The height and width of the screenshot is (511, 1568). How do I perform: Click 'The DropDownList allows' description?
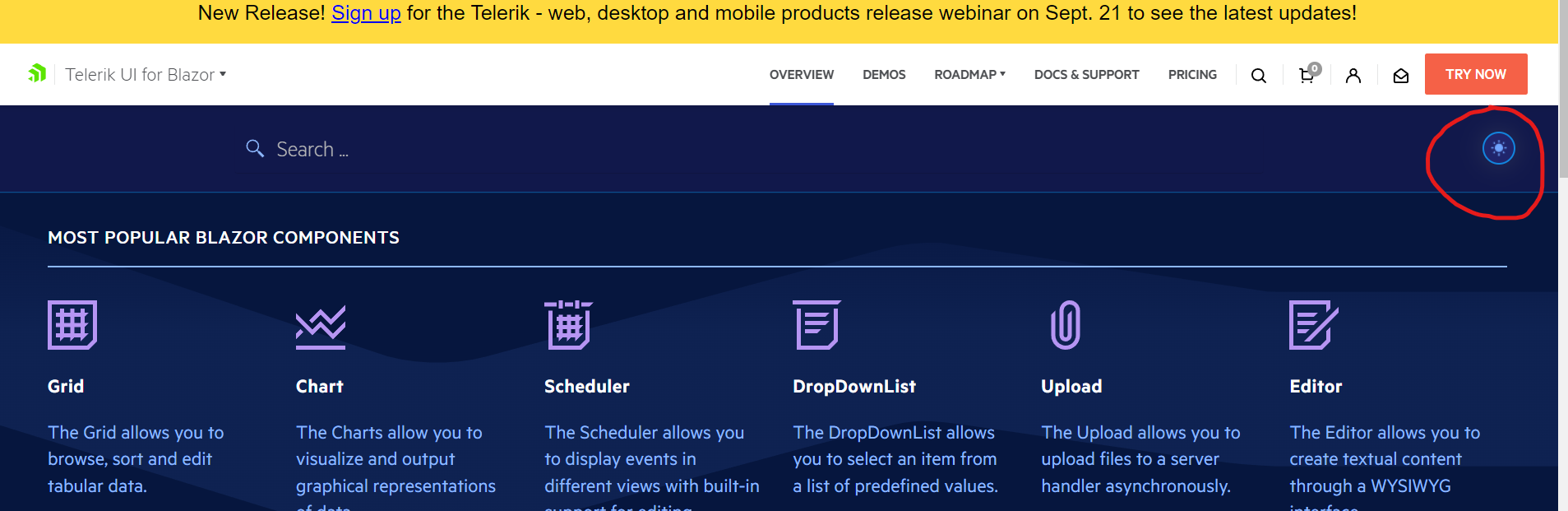(895, 459)
